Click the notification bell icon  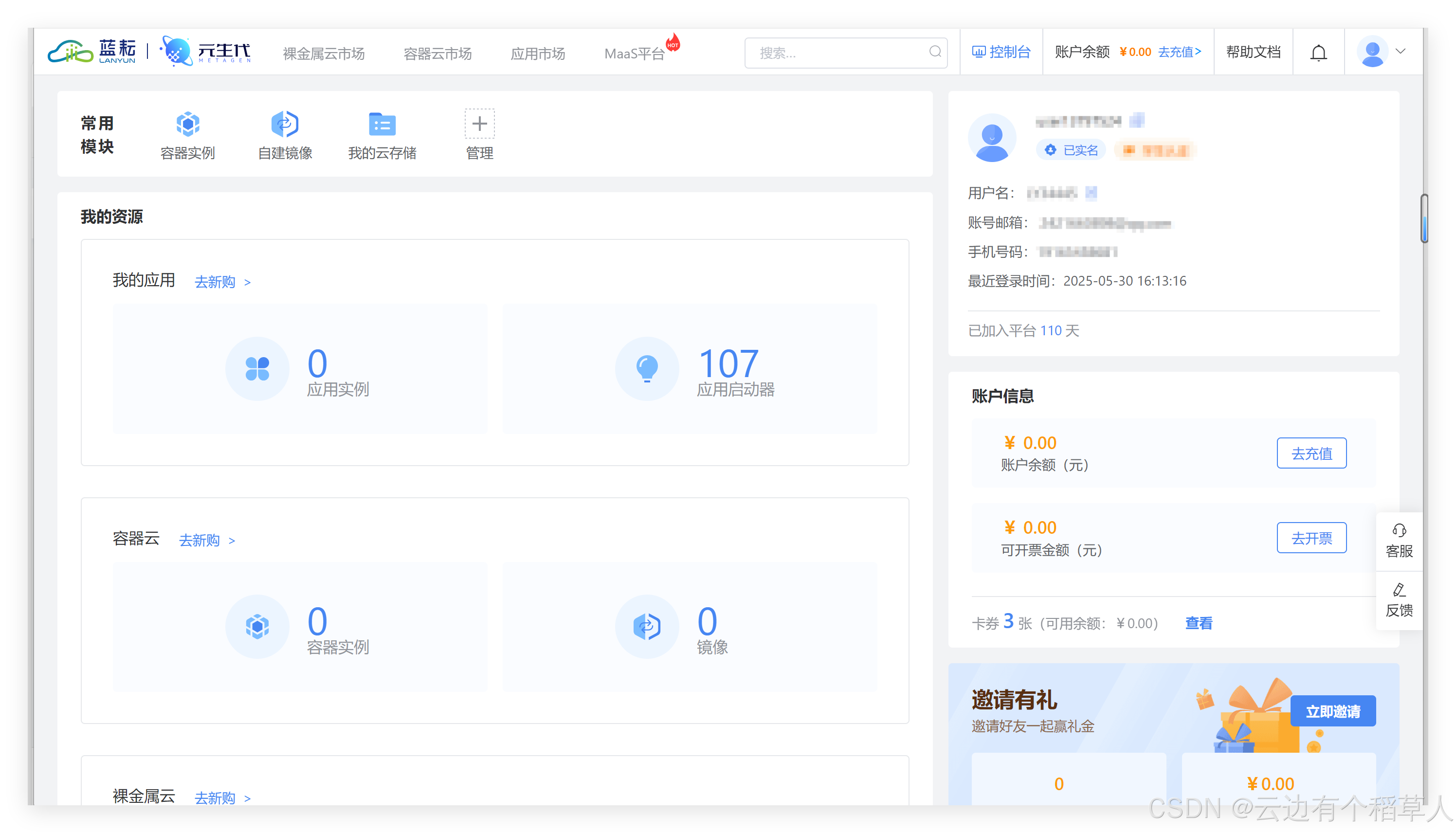tap(1318, 53)
